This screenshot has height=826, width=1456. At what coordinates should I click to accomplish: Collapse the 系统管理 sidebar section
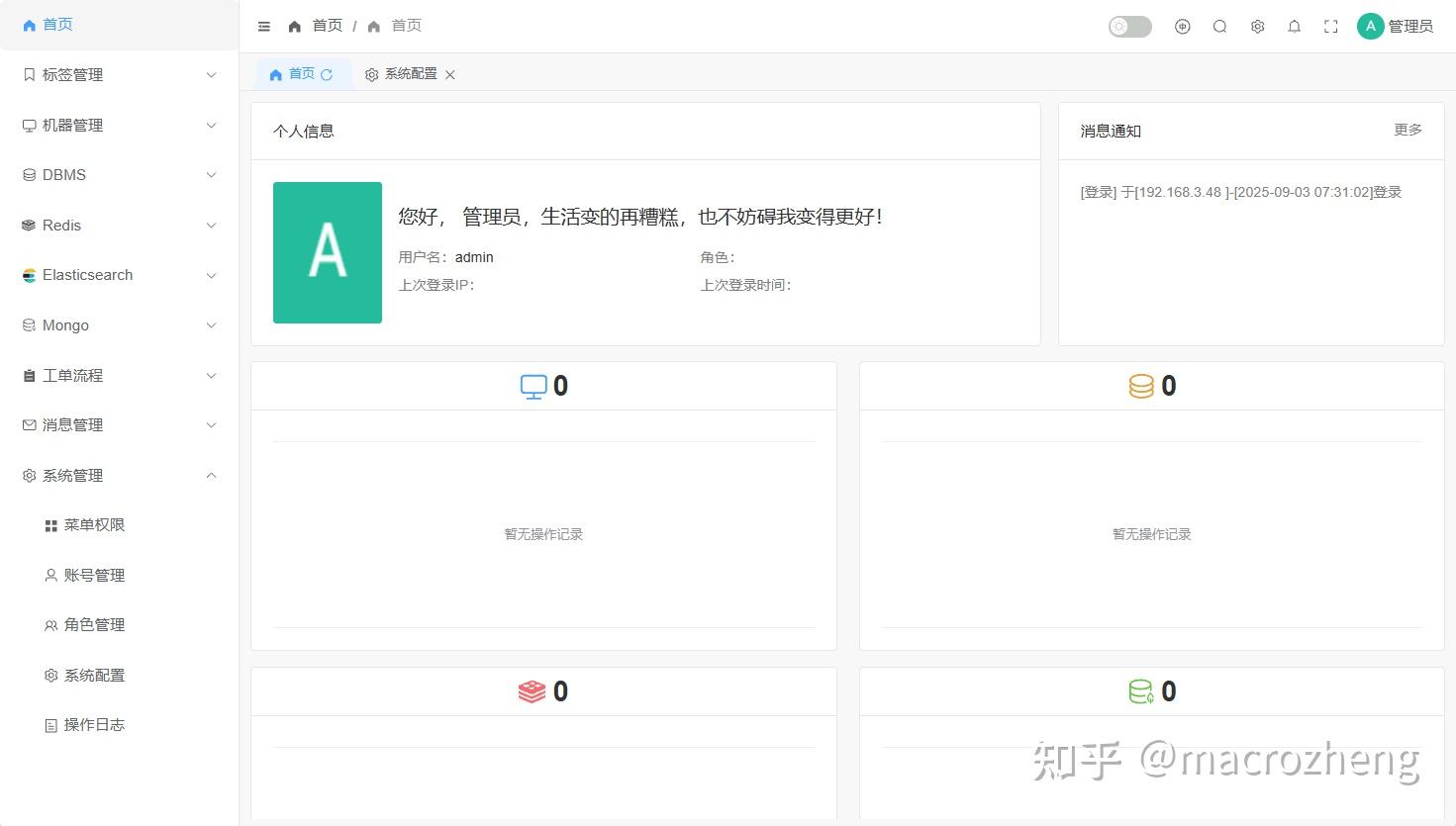pos(211,475)
